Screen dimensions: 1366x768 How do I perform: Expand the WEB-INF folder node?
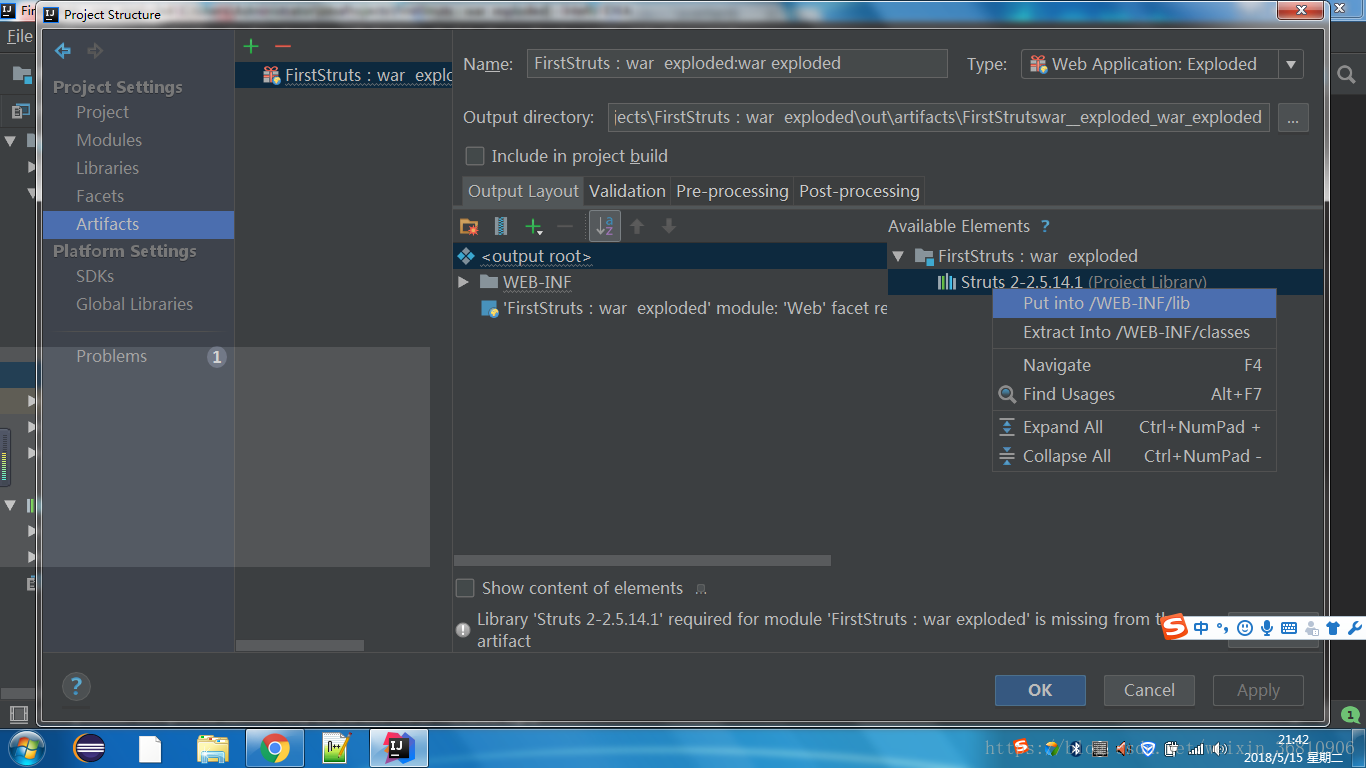(x=463, y=283)
